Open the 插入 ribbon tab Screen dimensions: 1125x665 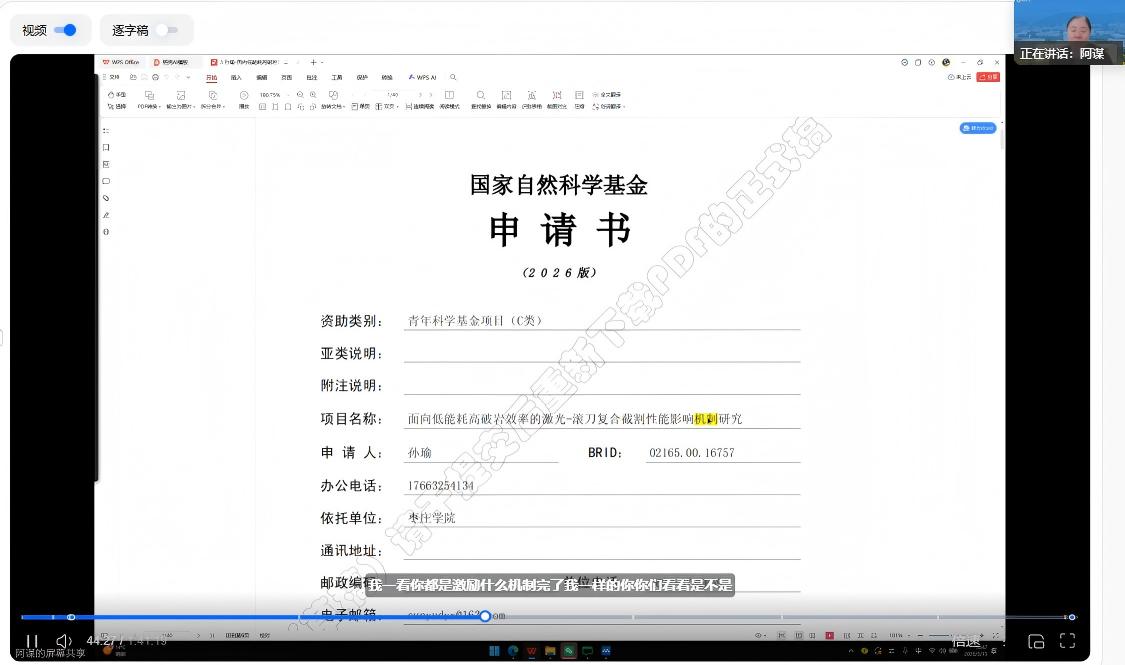236,77
